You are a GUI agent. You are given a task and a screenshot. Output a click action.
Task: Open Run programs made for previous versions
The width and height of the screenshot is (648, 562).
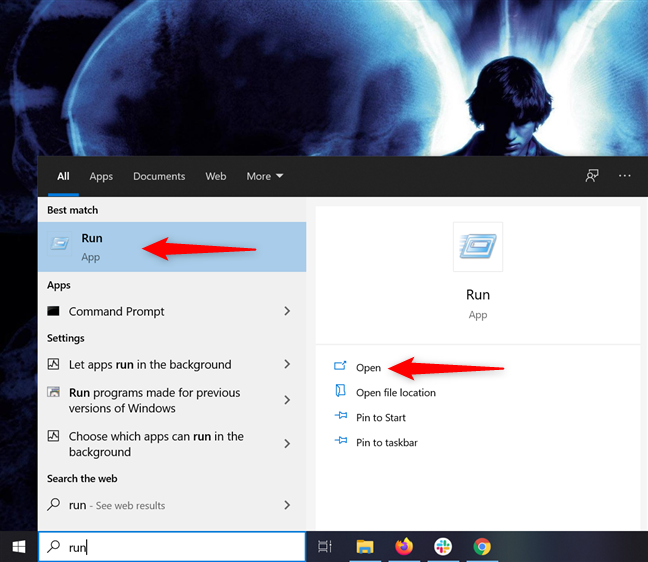172,400
